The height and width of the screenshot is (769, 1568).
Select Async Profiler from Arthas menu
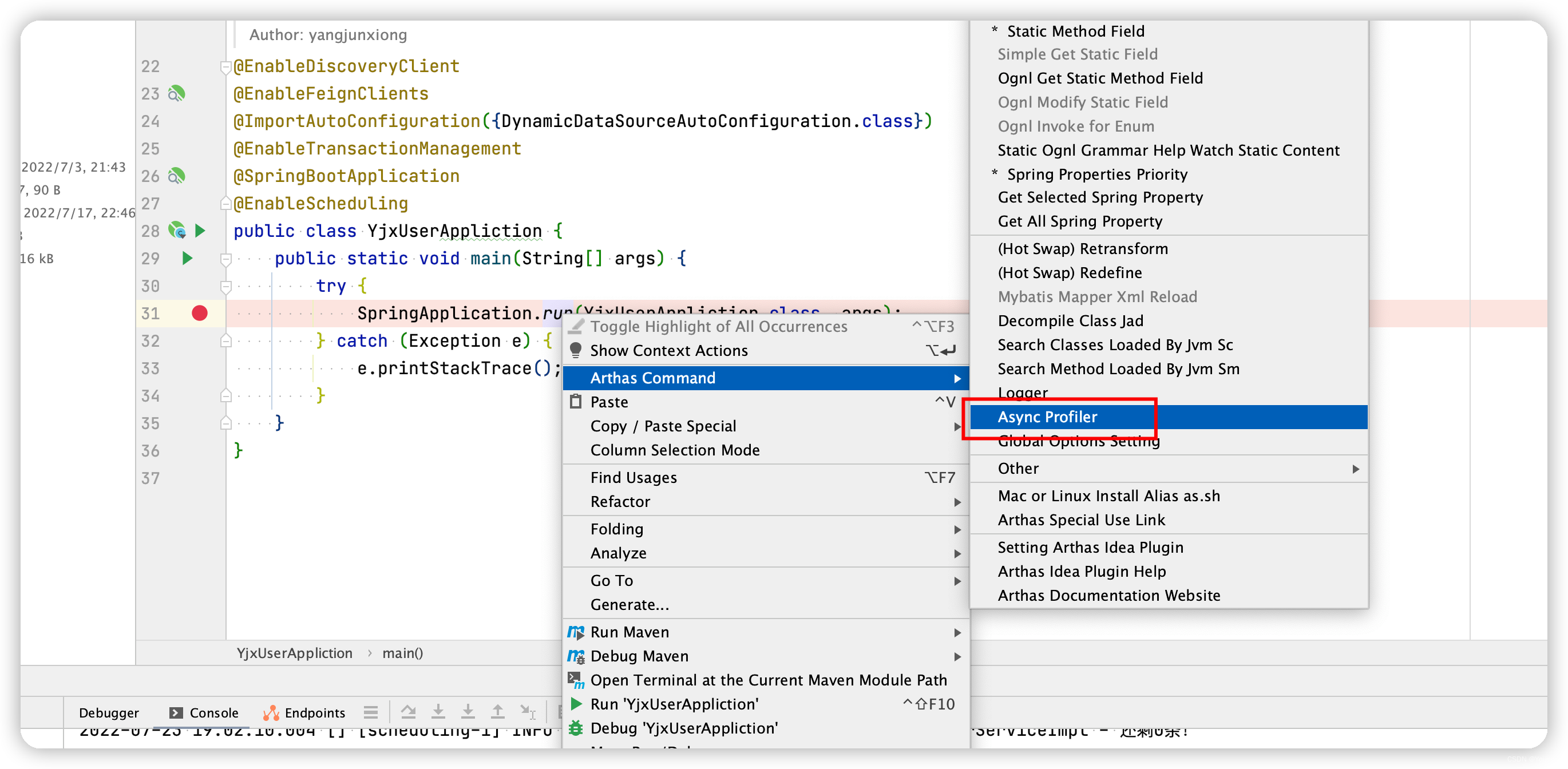coord(1169,417)
